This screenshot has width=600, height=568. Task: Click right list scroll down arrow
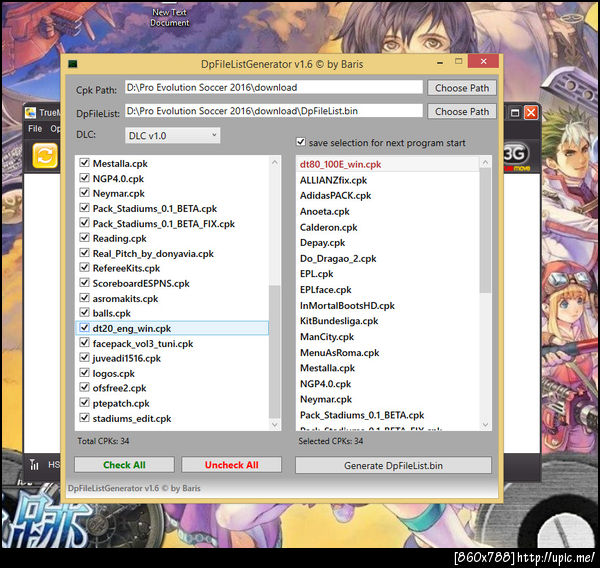click(485, 424)
